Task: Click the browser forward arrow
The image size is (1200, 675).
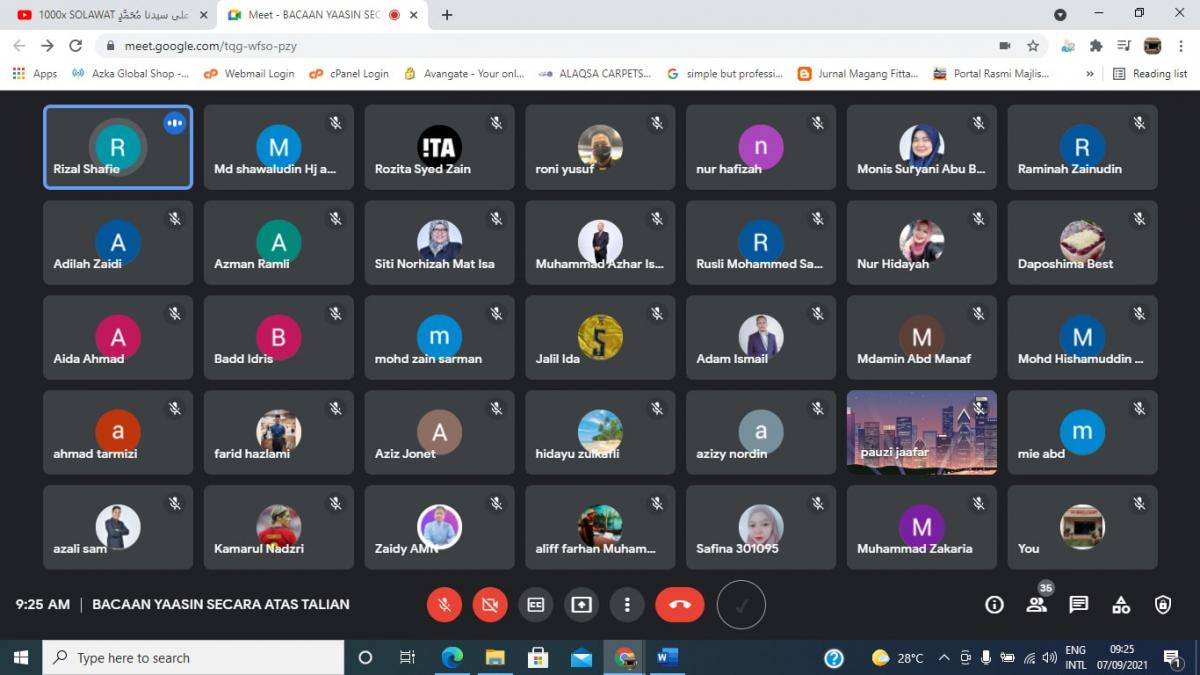Action: (x=48, y=46)
